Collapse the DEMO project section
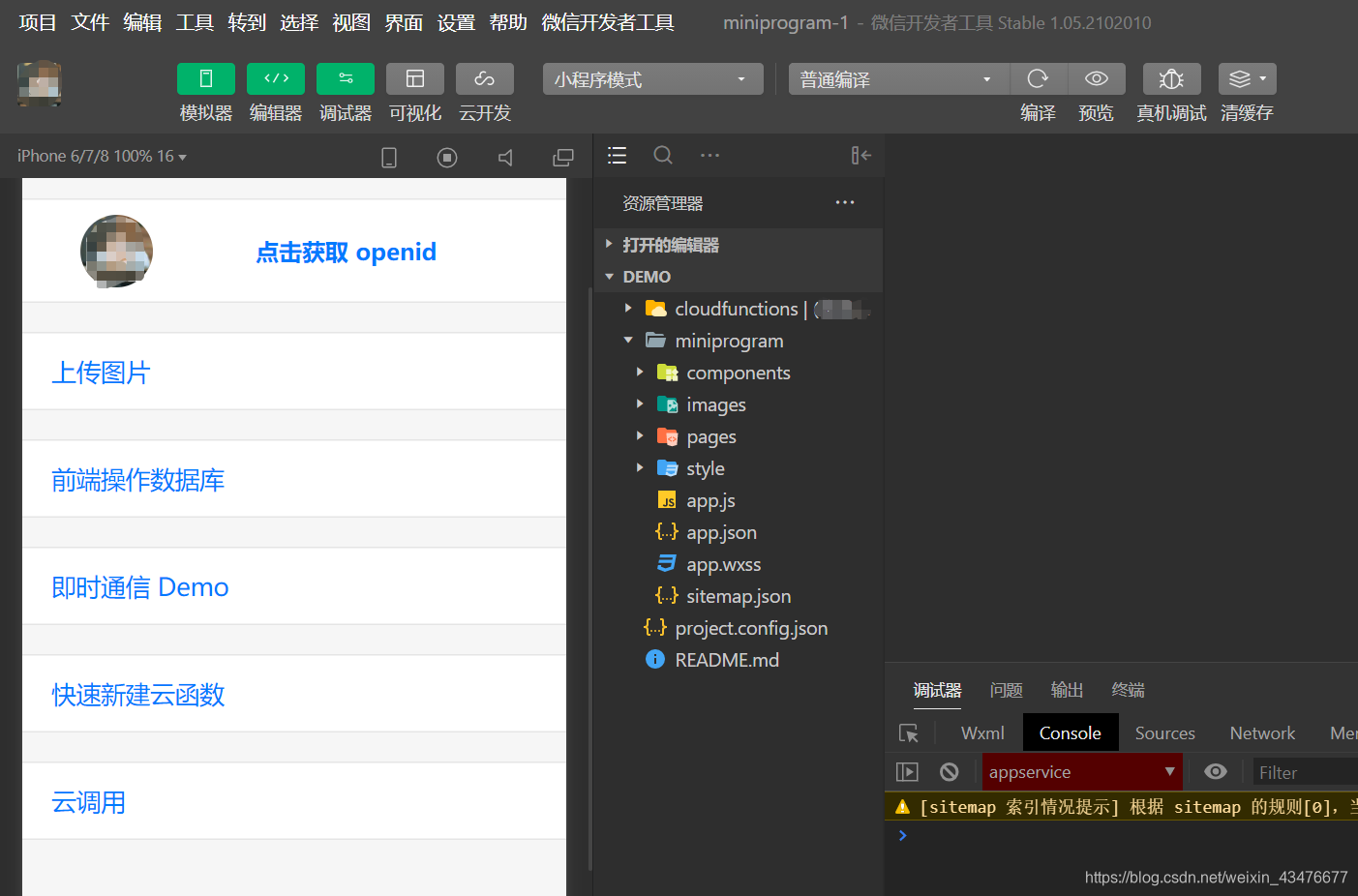1358x896 pixels. (738, 277)
